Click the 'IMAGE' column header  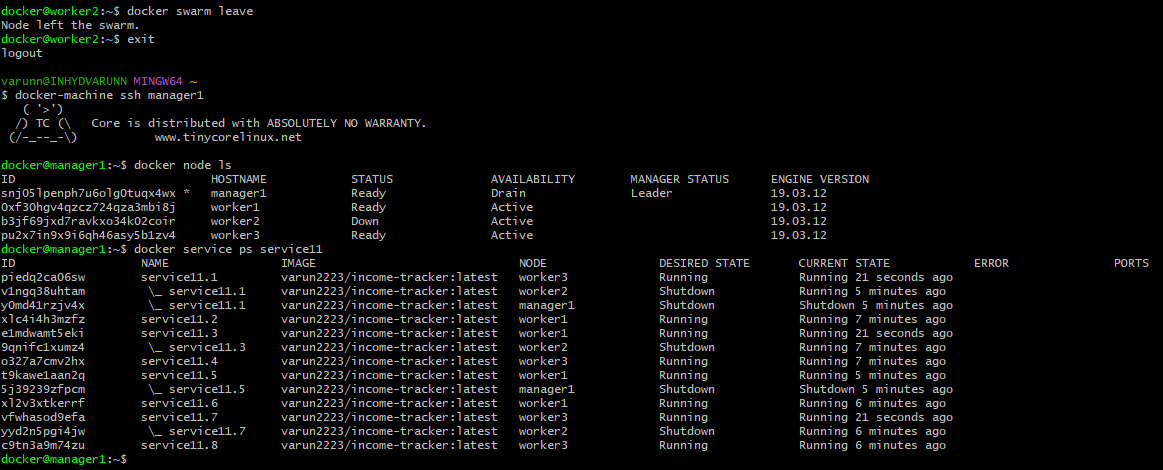298,263
